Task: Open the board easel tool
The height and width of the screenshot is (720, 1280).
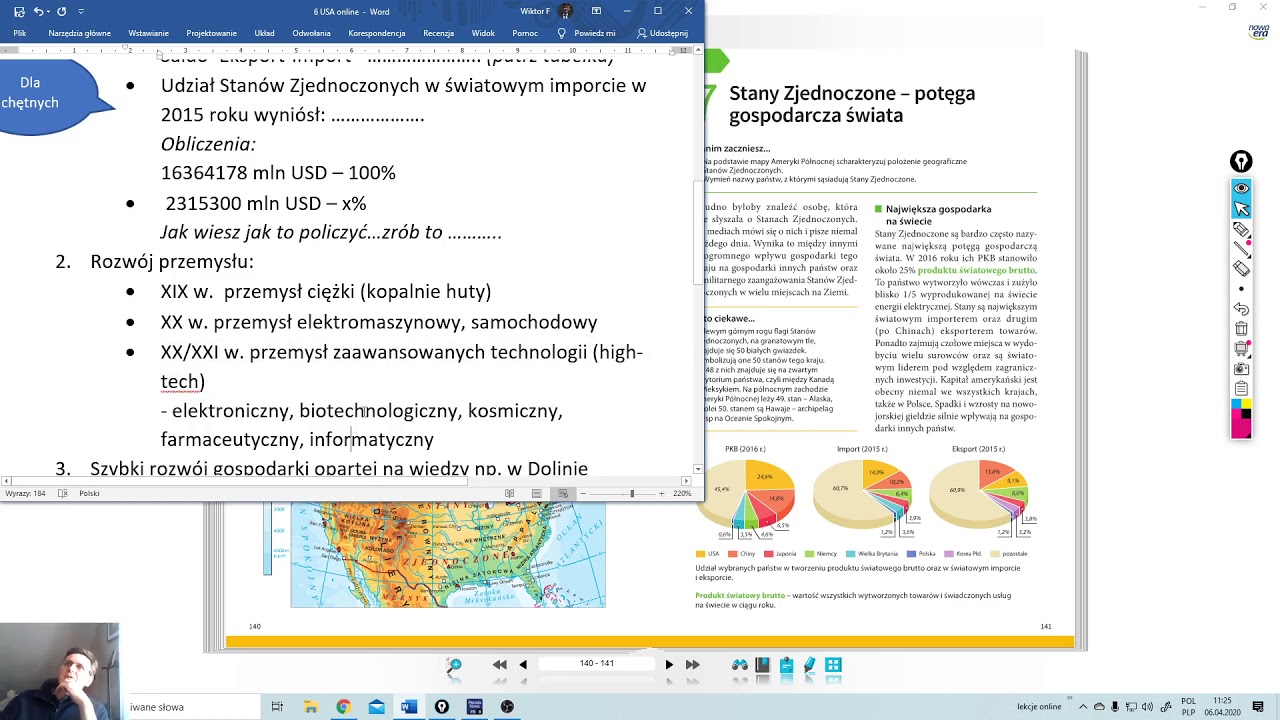Action: click(x=1241, y=349)
